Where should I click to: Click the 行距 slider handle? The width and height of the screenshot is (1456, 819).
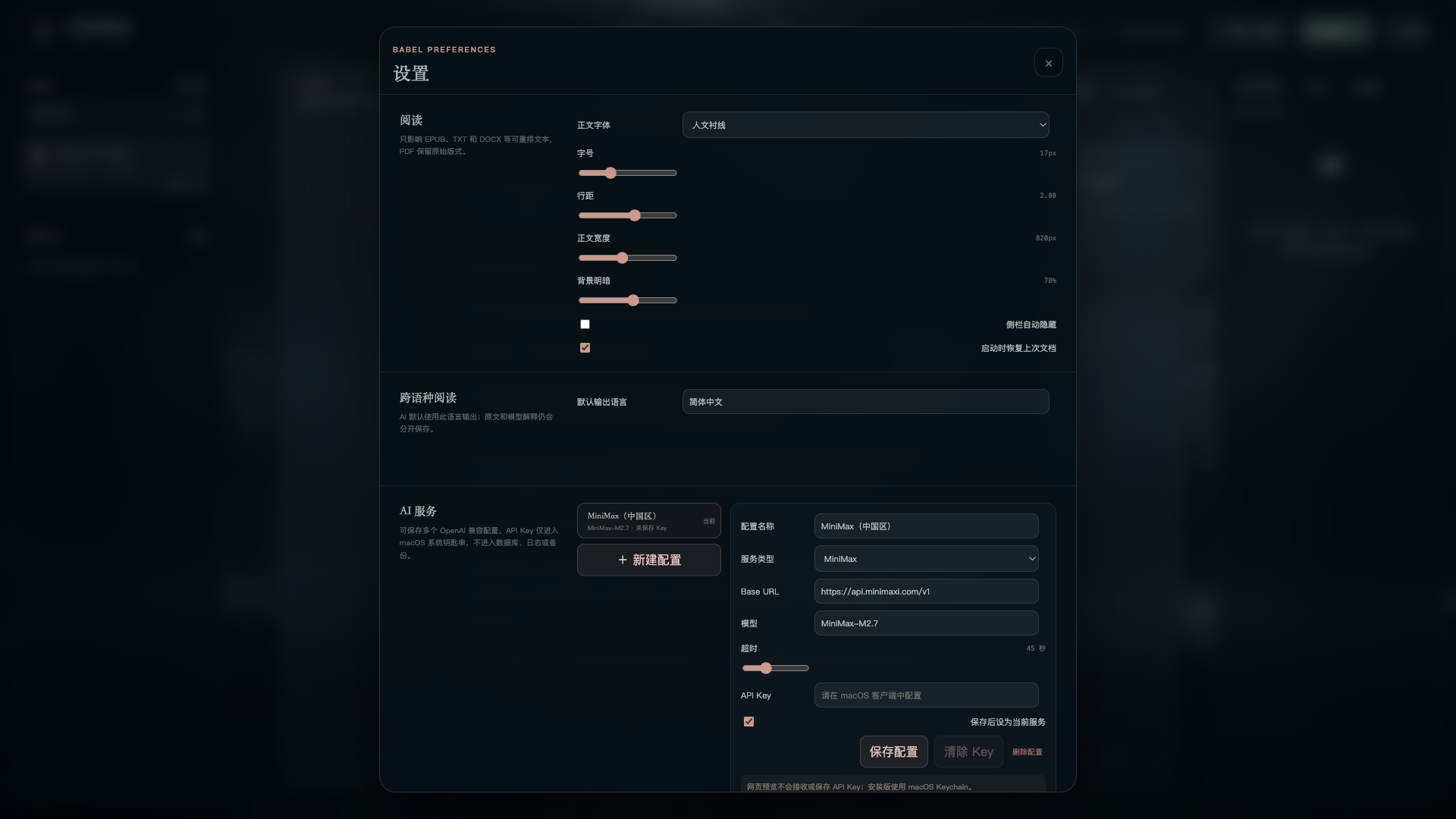(635, 215)
